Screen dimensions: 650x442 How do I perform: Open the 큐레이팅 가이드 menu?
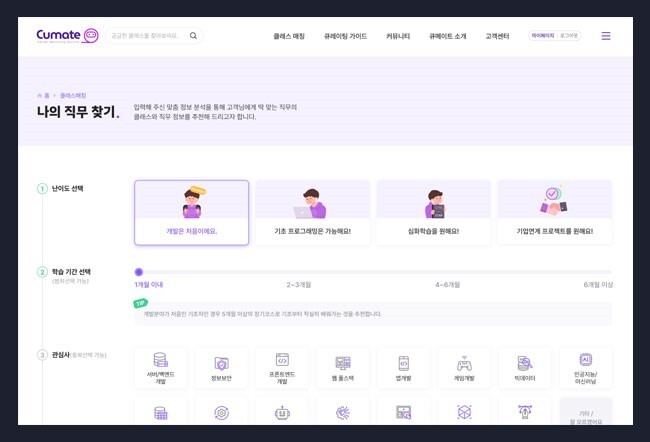[345, 36]
